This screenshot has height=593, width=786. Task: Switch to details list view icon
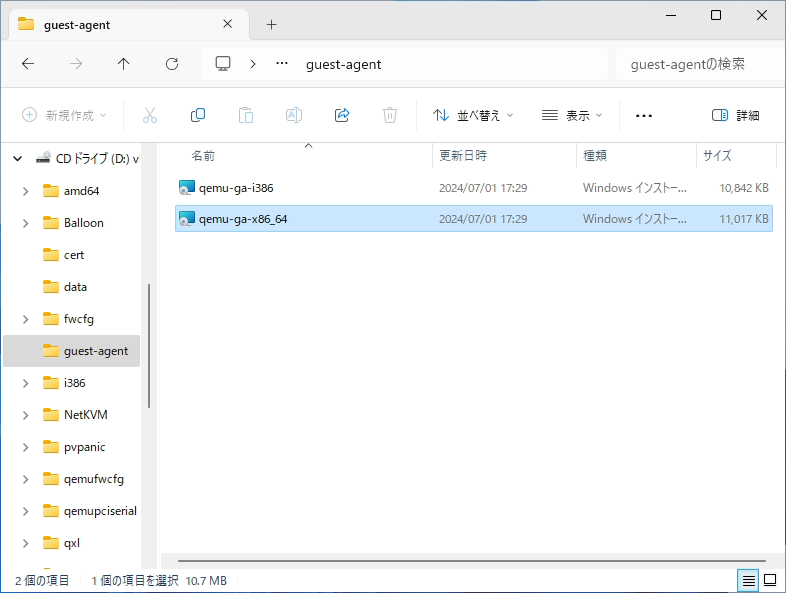pos(748,580)
